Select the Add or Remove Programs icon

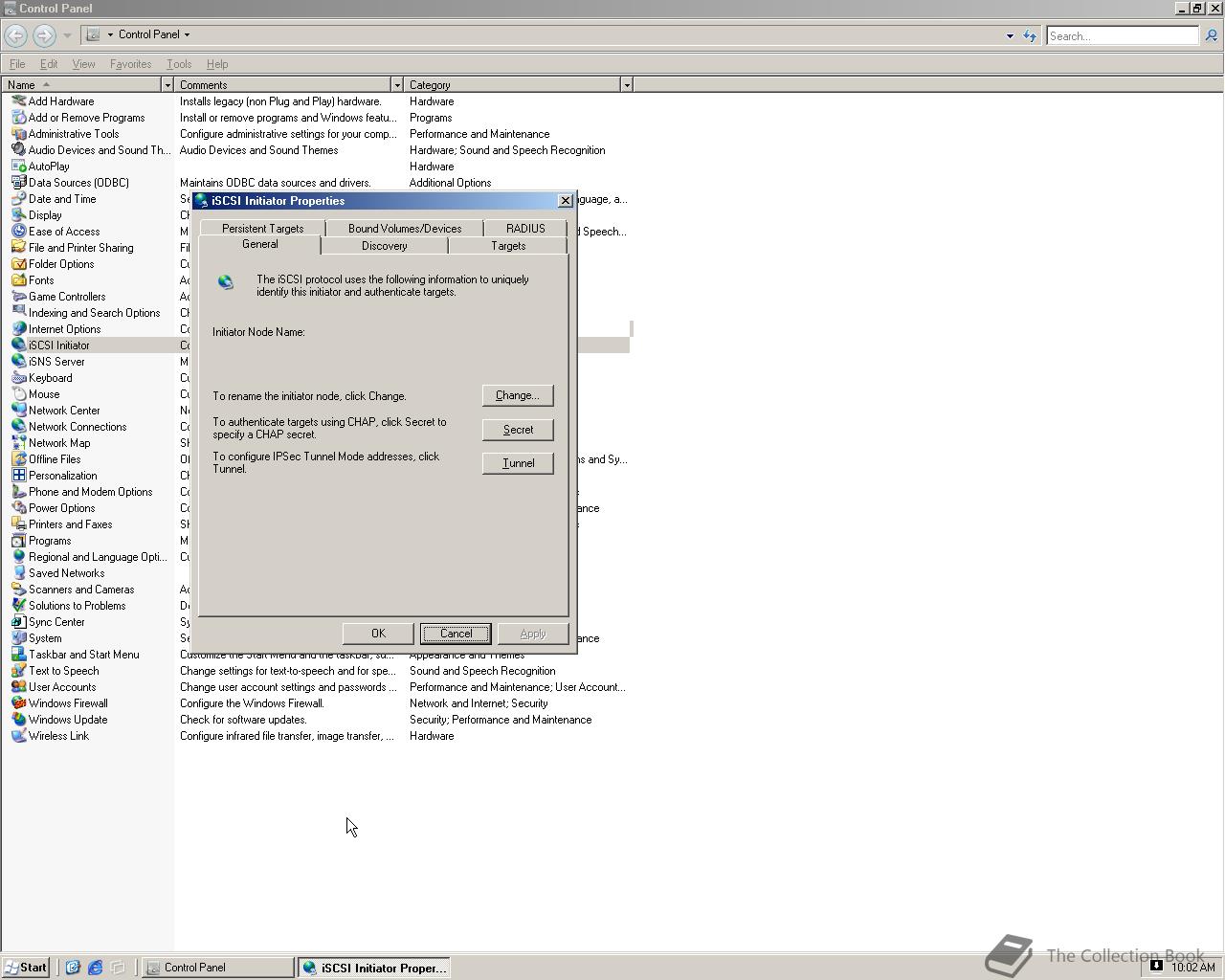pyautogui.click(x=18, y=118)
